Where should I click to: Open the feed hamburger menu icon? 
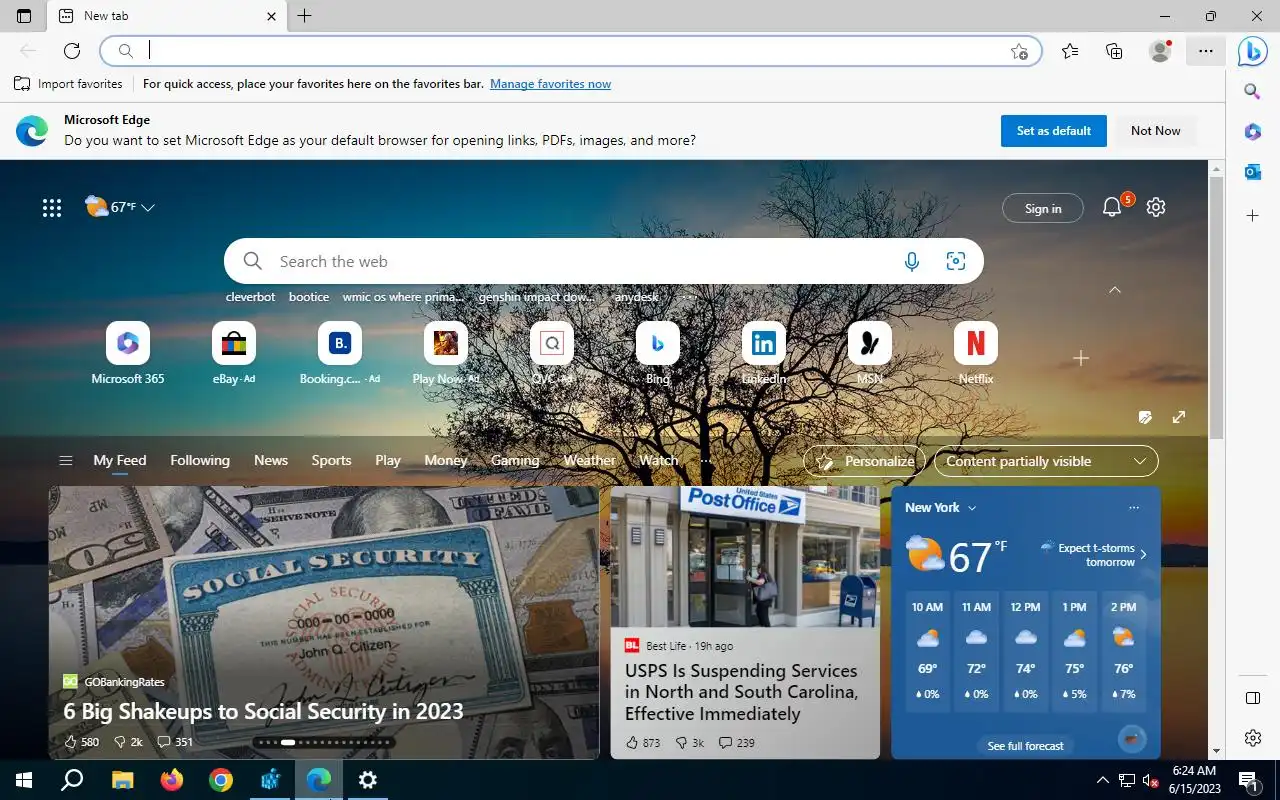pyautogui.click(x=66, y=461)
